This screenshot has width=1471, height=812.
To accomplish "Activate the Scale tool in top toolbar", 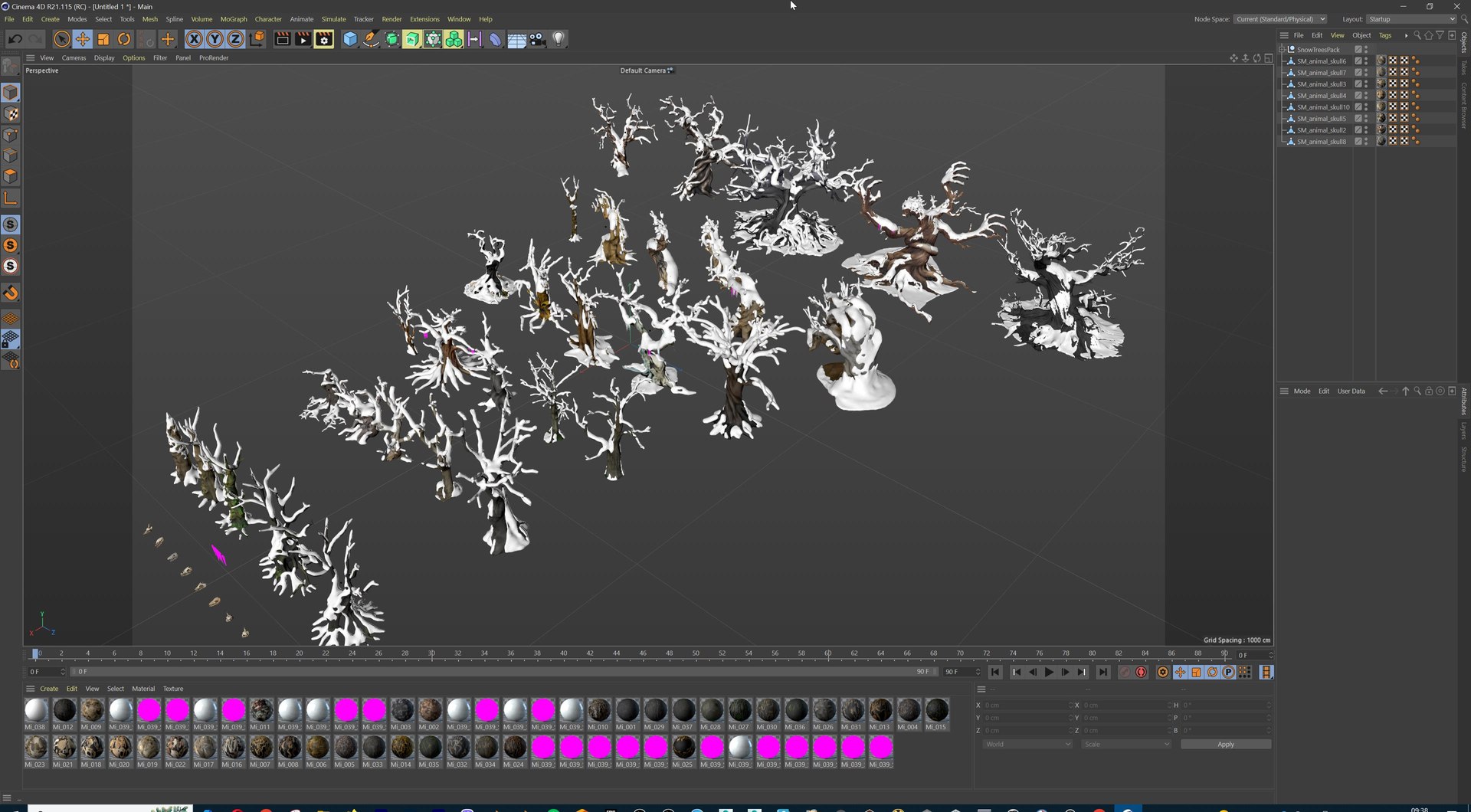I will (103, 39).
